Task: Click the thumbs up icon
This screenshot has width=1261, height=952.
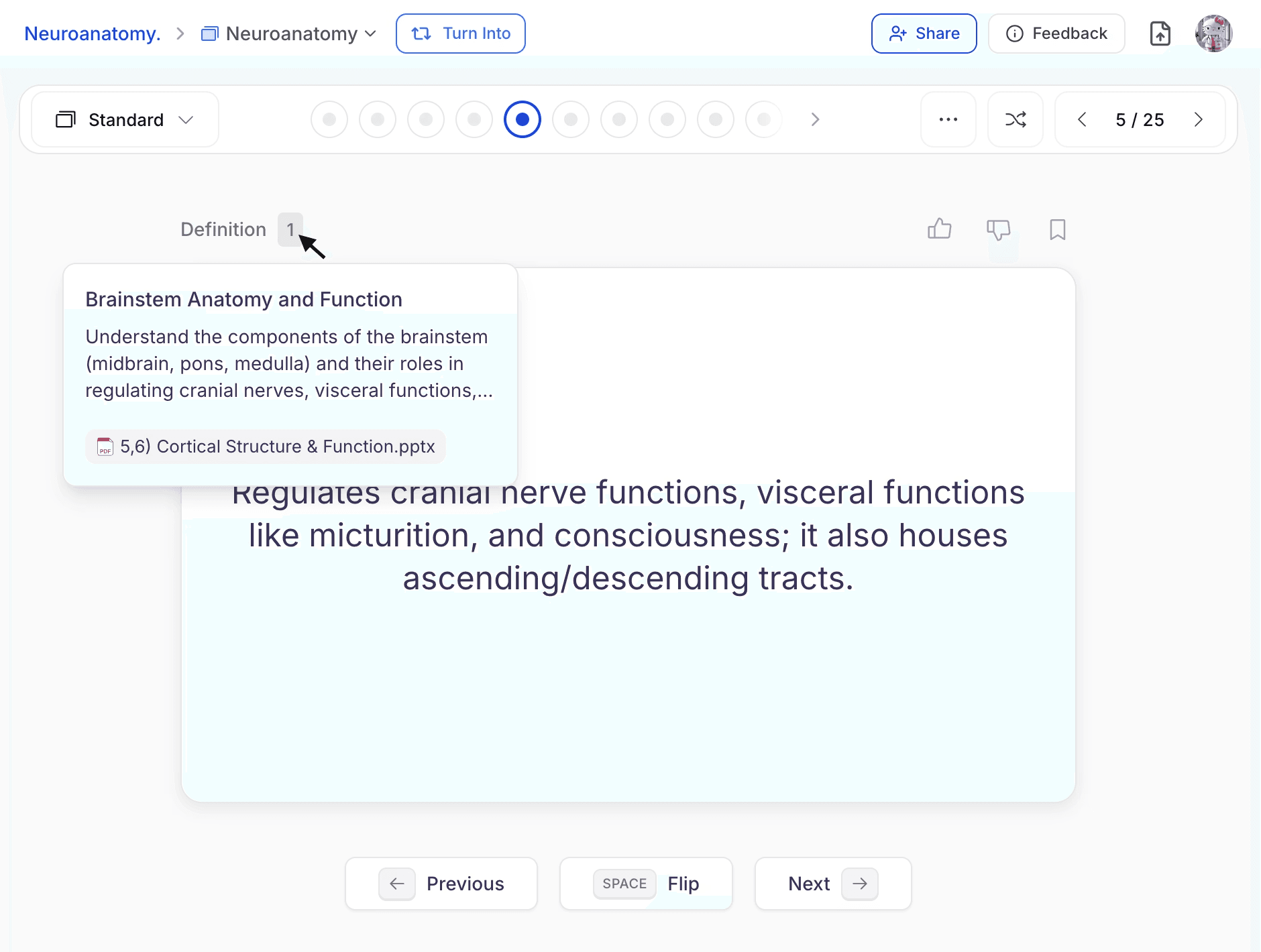Action: (x=939, y=229)
